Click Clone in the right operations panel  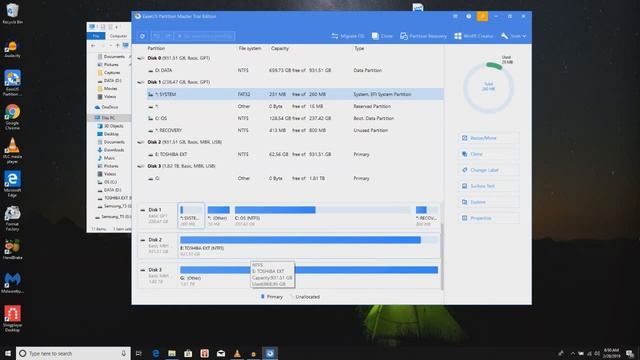pyautogui.click(x=489, y=154)
